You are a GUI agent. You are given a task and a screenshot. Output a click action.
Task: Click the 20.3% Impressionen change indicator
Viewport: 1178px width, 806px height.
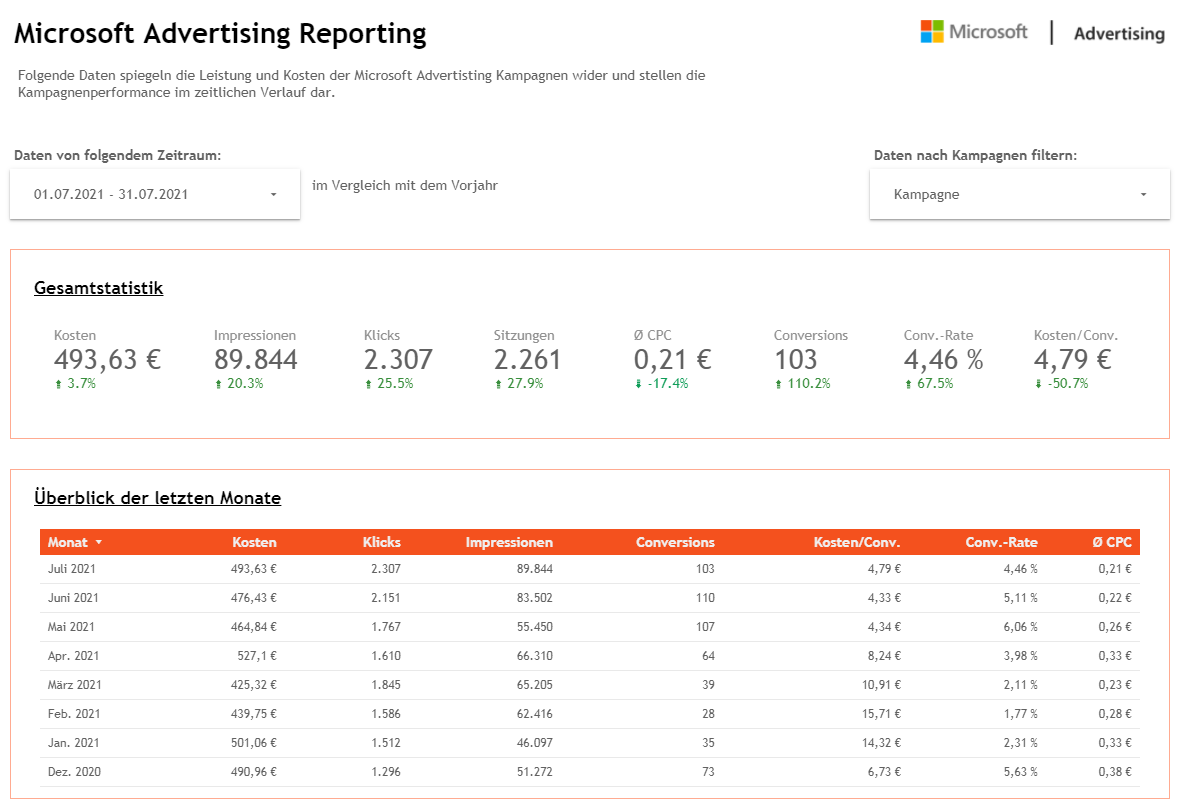239,384
